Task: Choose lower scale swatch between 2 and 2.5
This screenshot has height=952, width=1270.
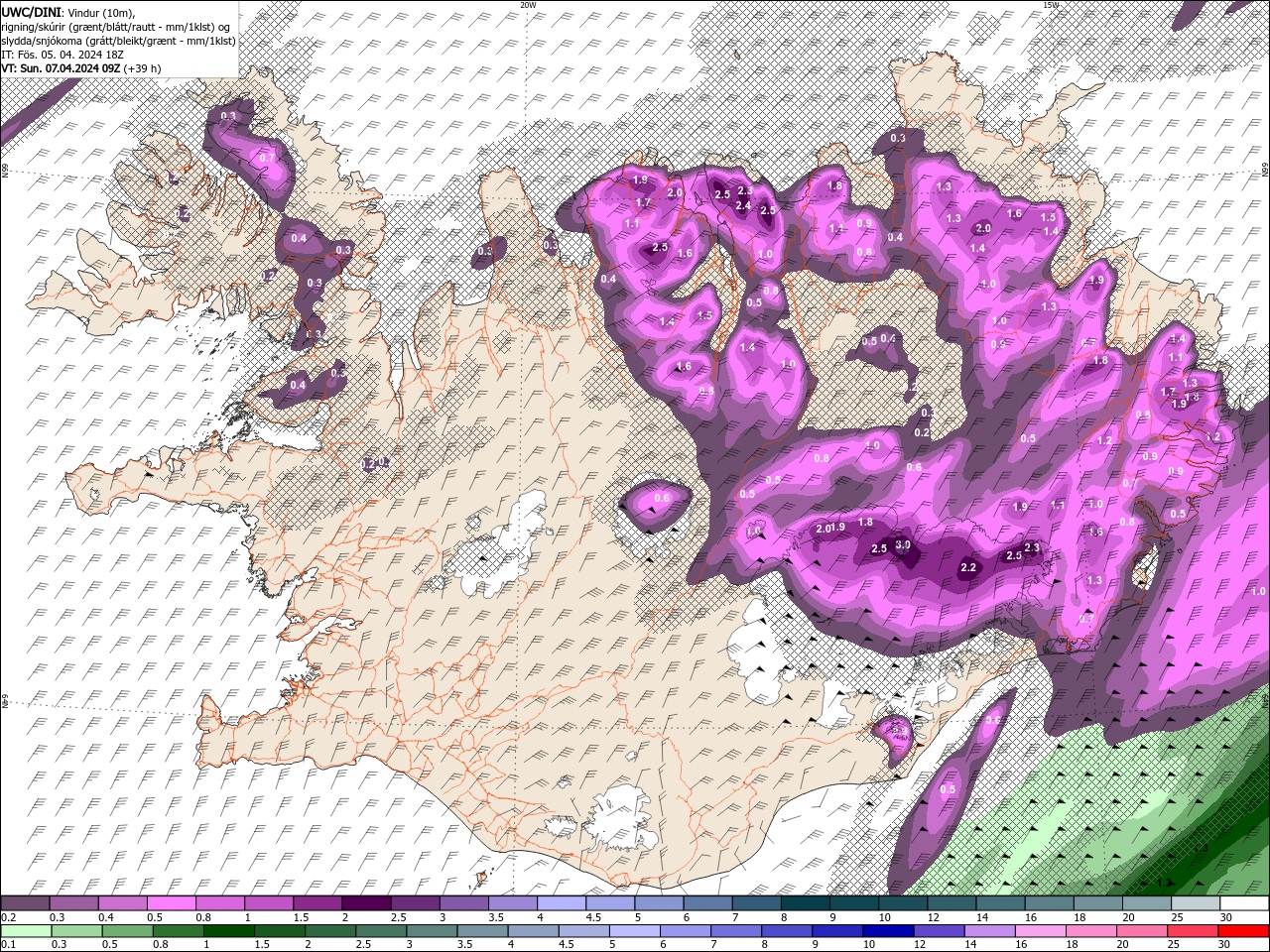Action: 329,931
